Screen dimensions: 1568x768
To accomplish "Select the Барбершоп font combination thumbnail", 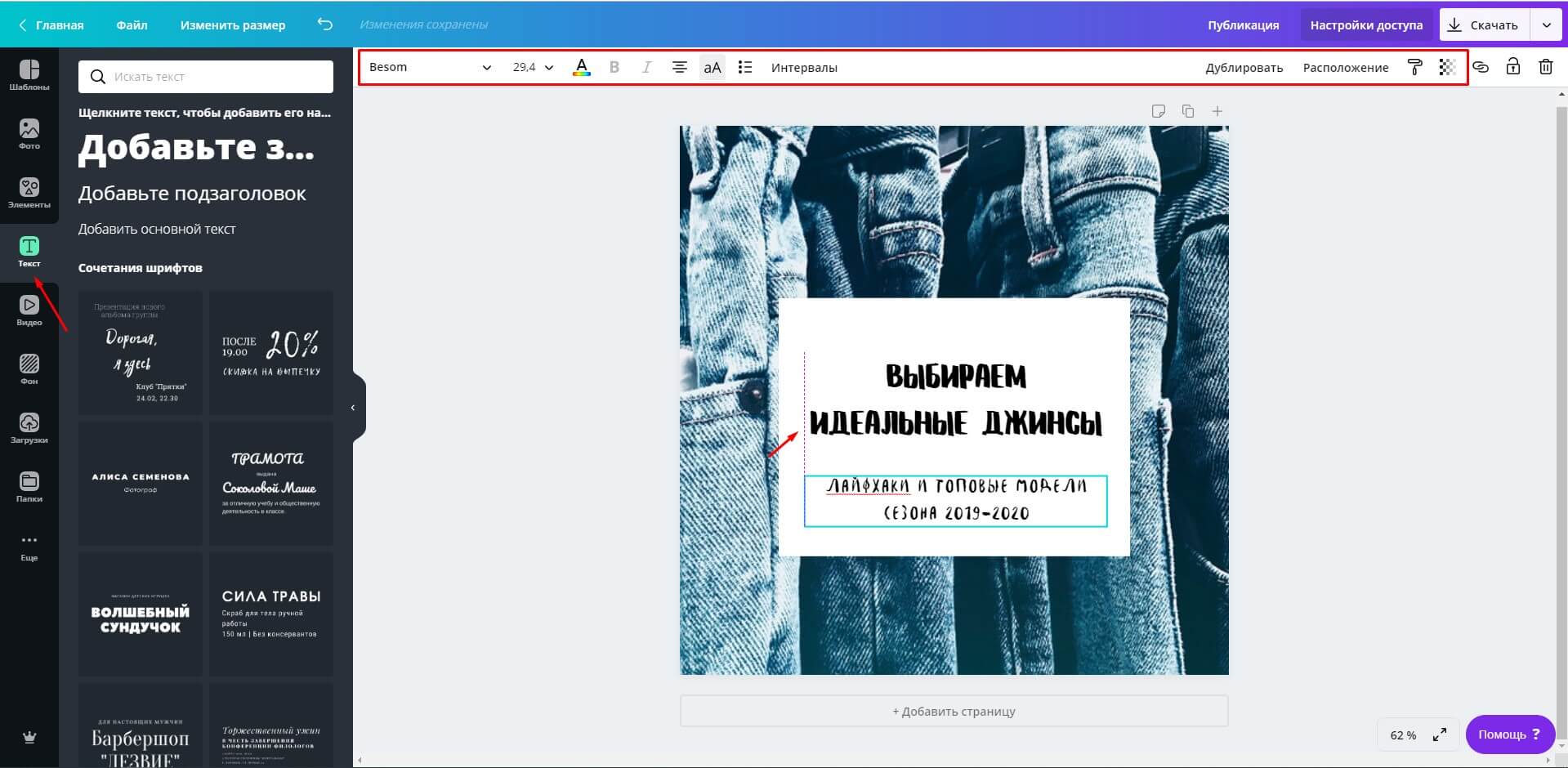I will 141,726.
